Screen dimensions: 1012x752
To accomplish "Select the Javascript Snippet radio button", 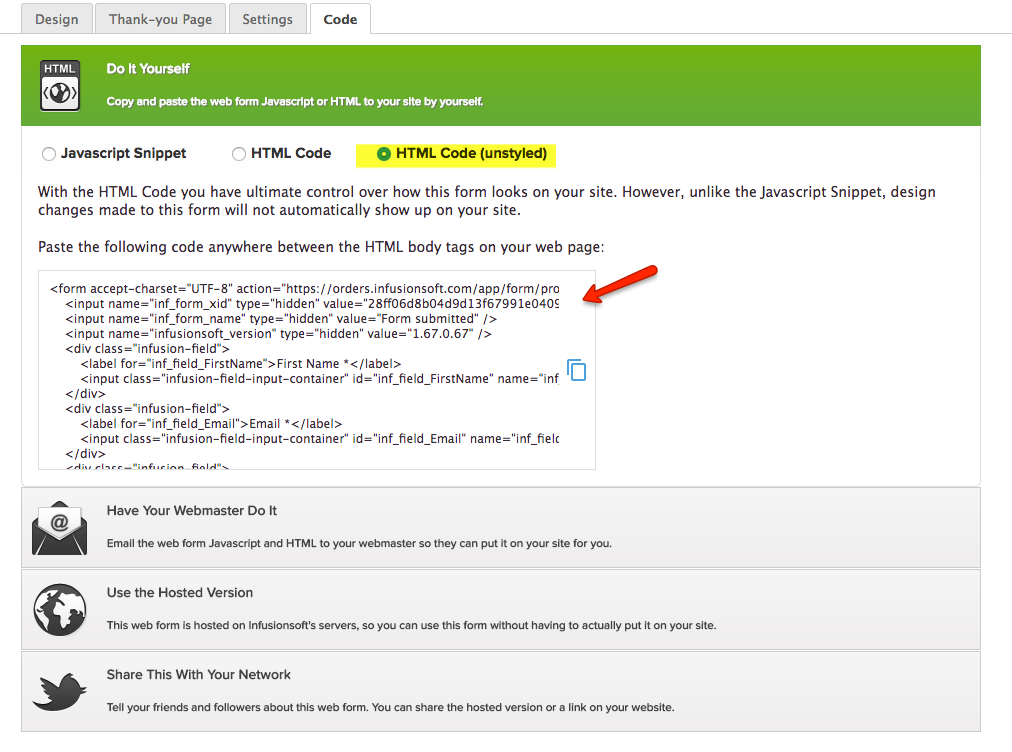I will click(x=49, y=154).
